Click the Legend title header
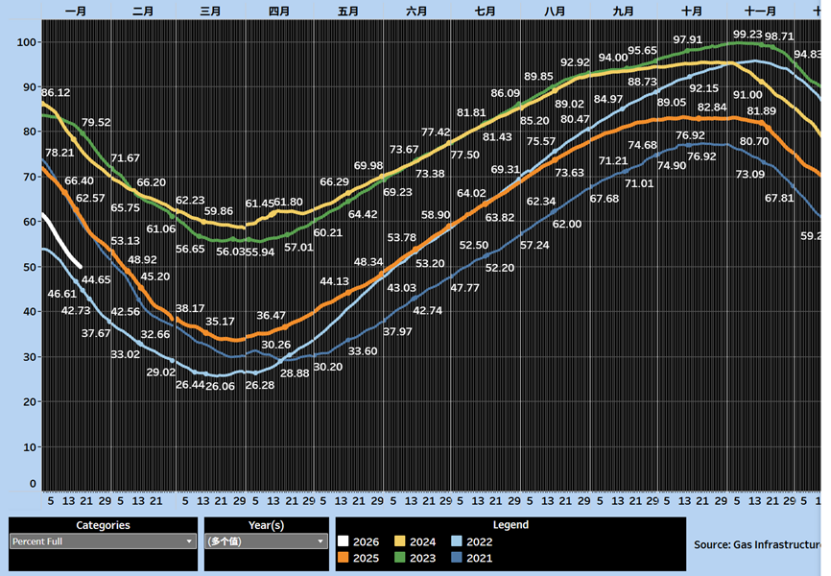This screenshot has height=576, width=831. click(x=510, y=525)
